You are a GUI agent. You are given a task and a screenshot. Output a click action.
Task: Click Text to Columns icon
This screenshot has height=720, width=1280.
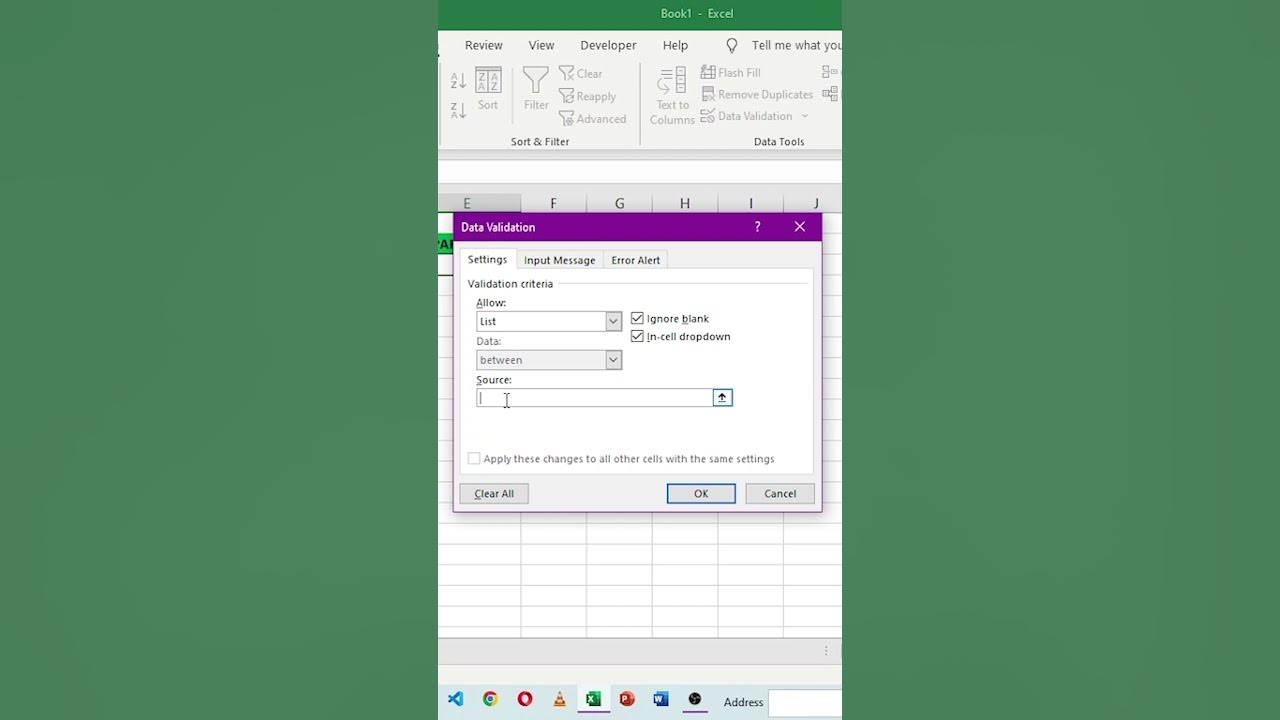click(672, 82)
